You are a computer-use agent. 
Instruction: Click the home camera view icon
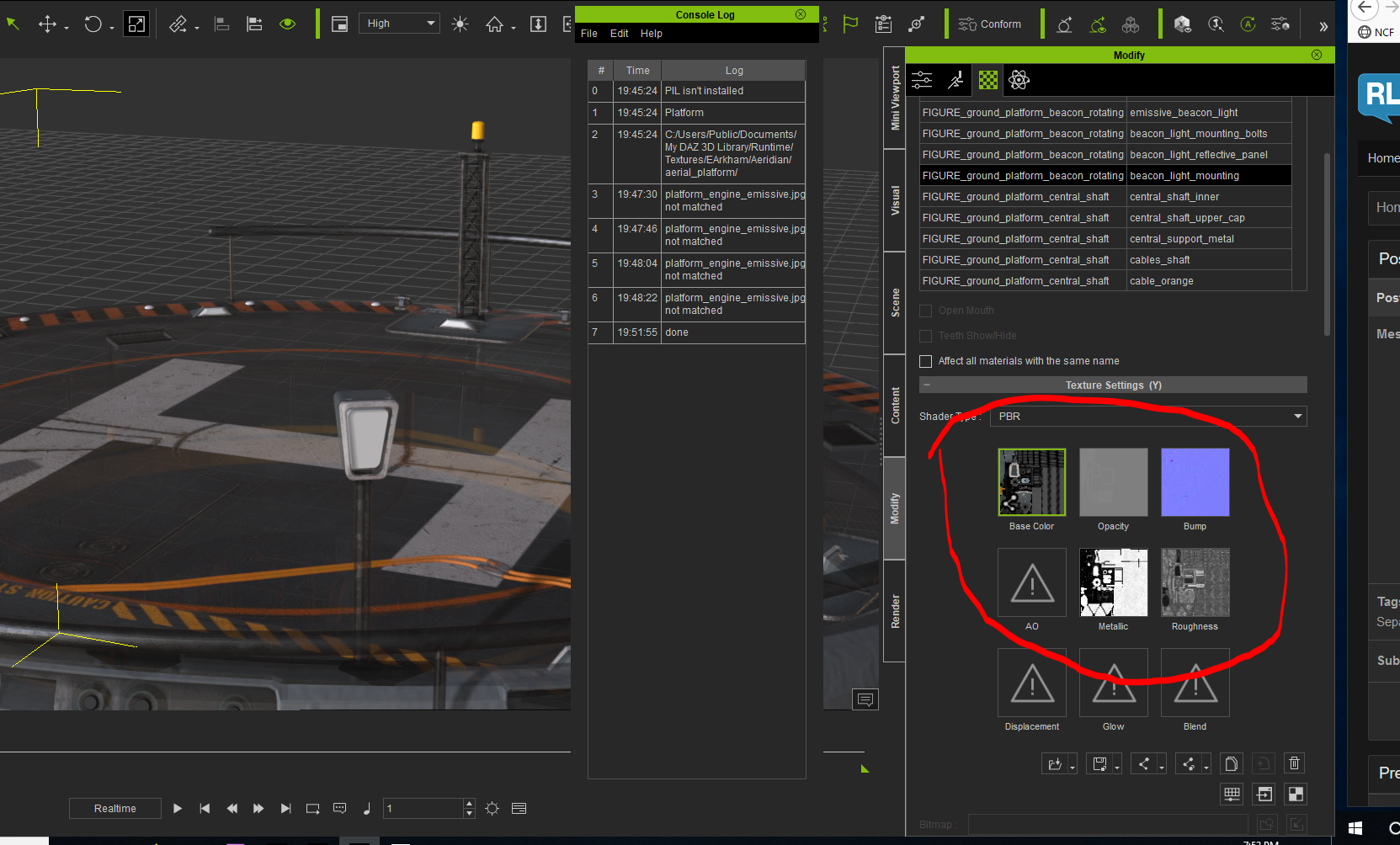click(494, 24)
